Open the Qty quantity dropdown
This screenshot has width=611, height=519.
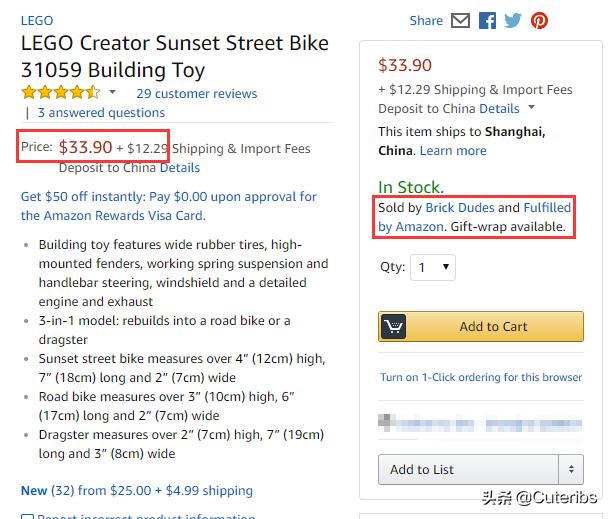click(x=433, y=267)
